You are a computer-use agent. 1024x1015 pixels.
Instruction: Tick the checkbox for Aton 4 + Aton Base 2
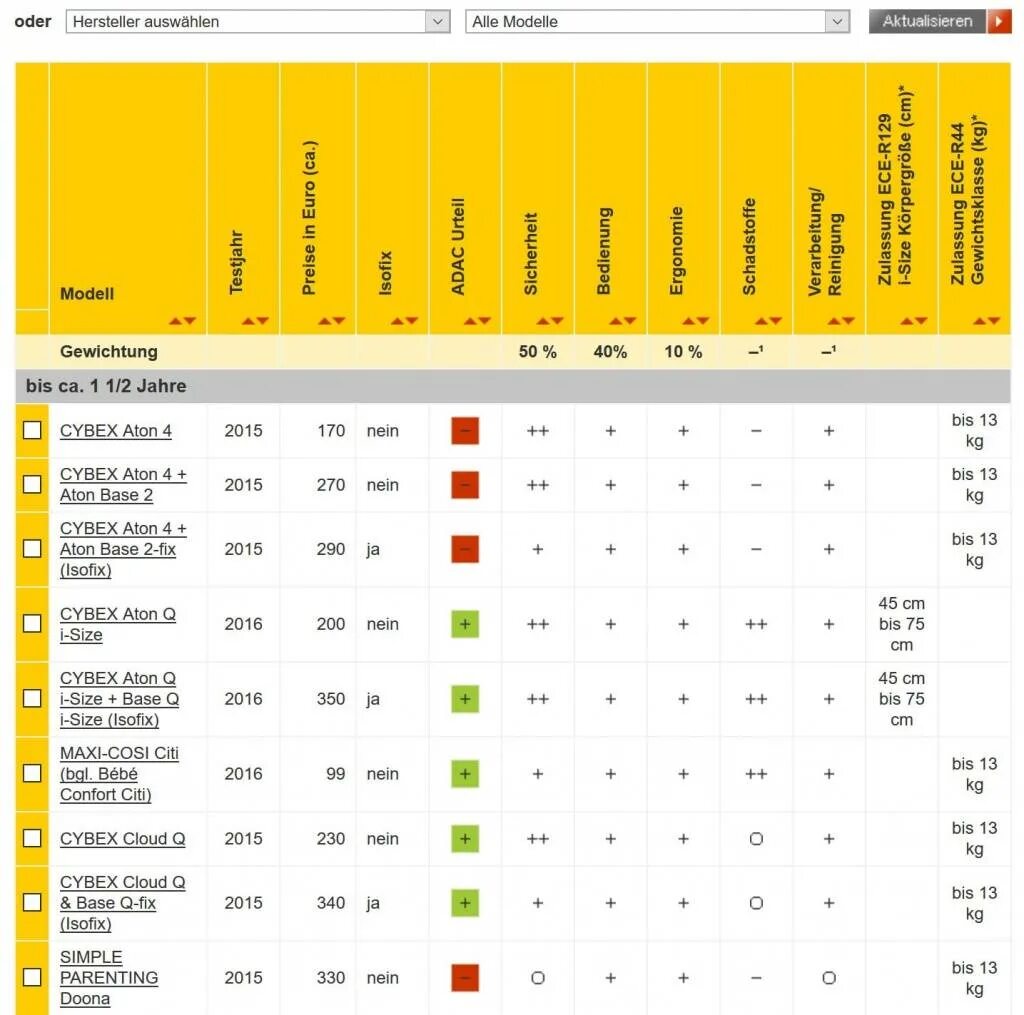coord(32,485)
